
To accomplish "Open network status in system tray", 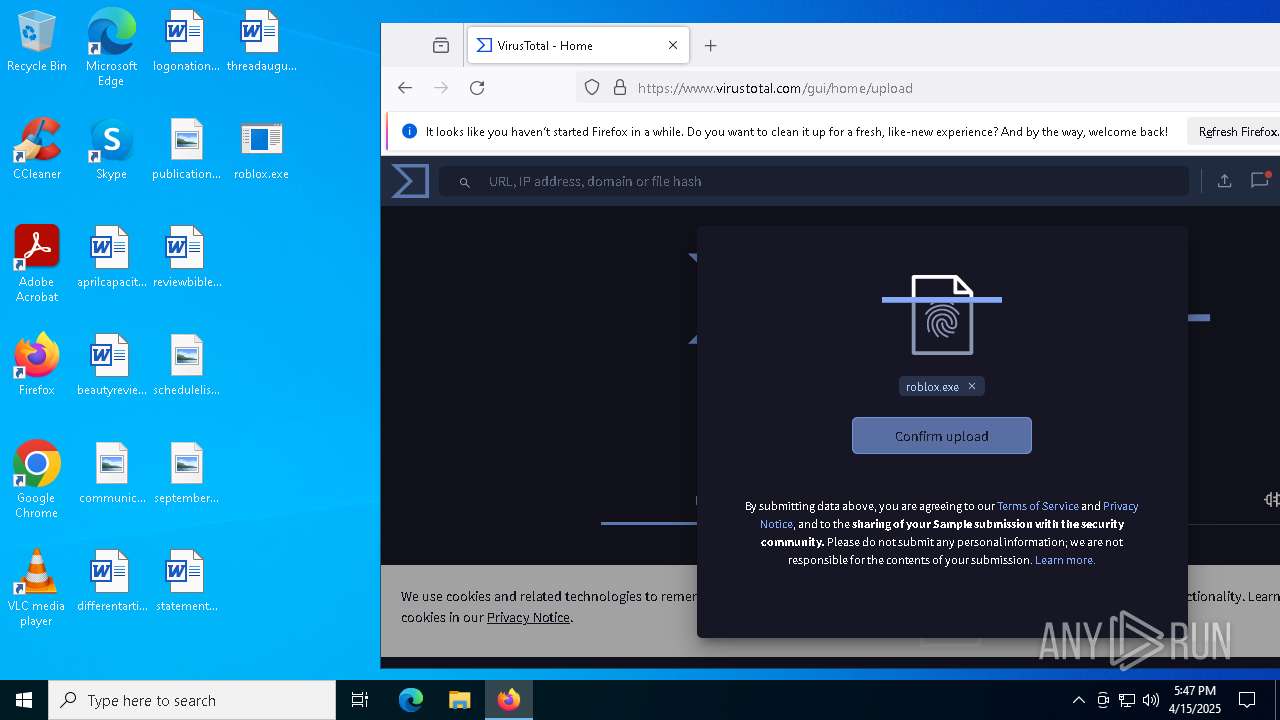I will 1127,700.
